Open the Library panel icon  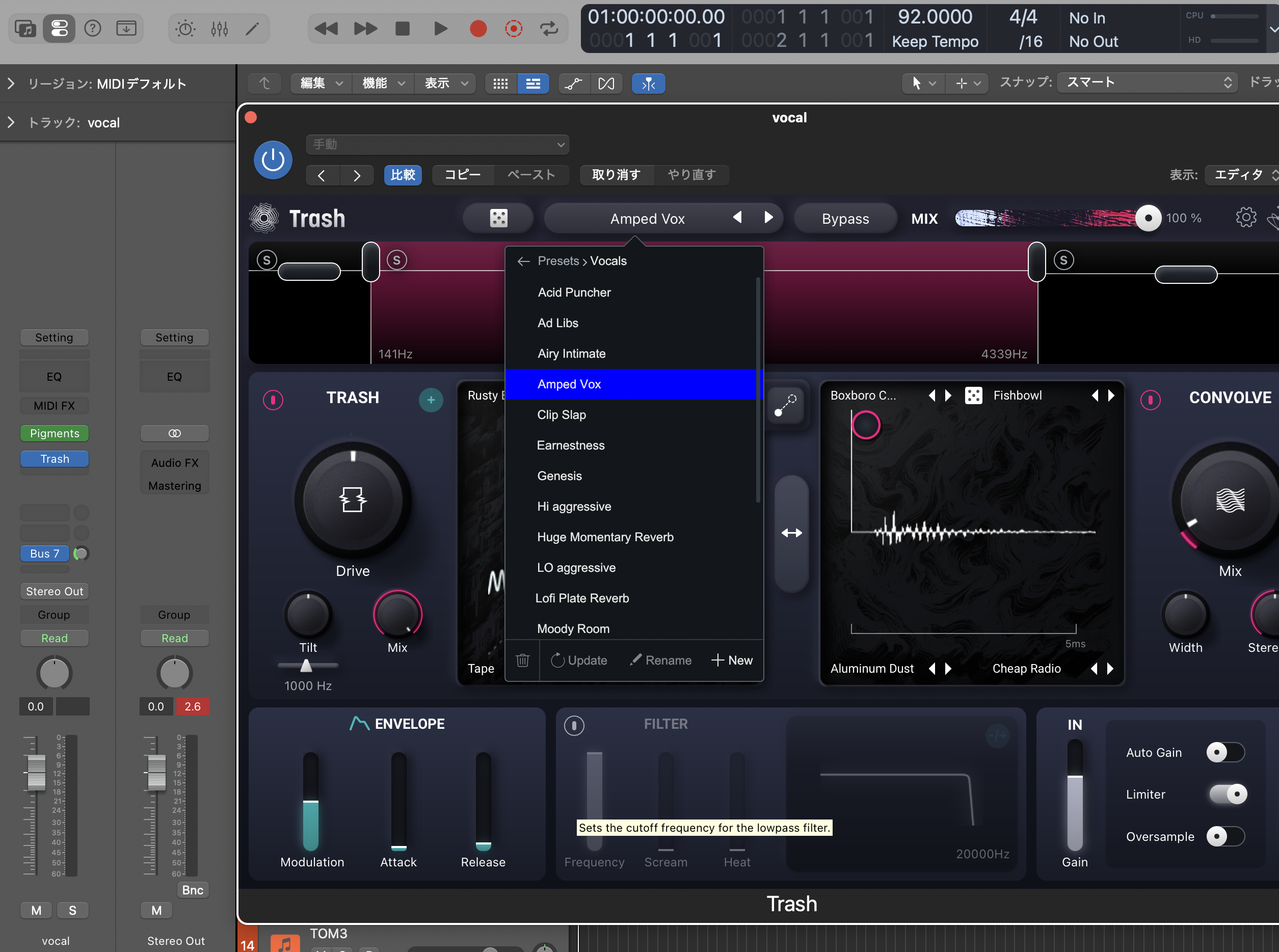(25, 28)
